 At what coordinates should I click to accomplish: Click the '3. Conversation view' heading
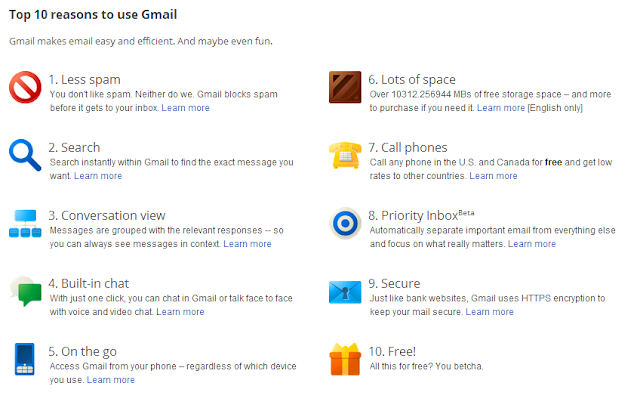pos(107,215)
